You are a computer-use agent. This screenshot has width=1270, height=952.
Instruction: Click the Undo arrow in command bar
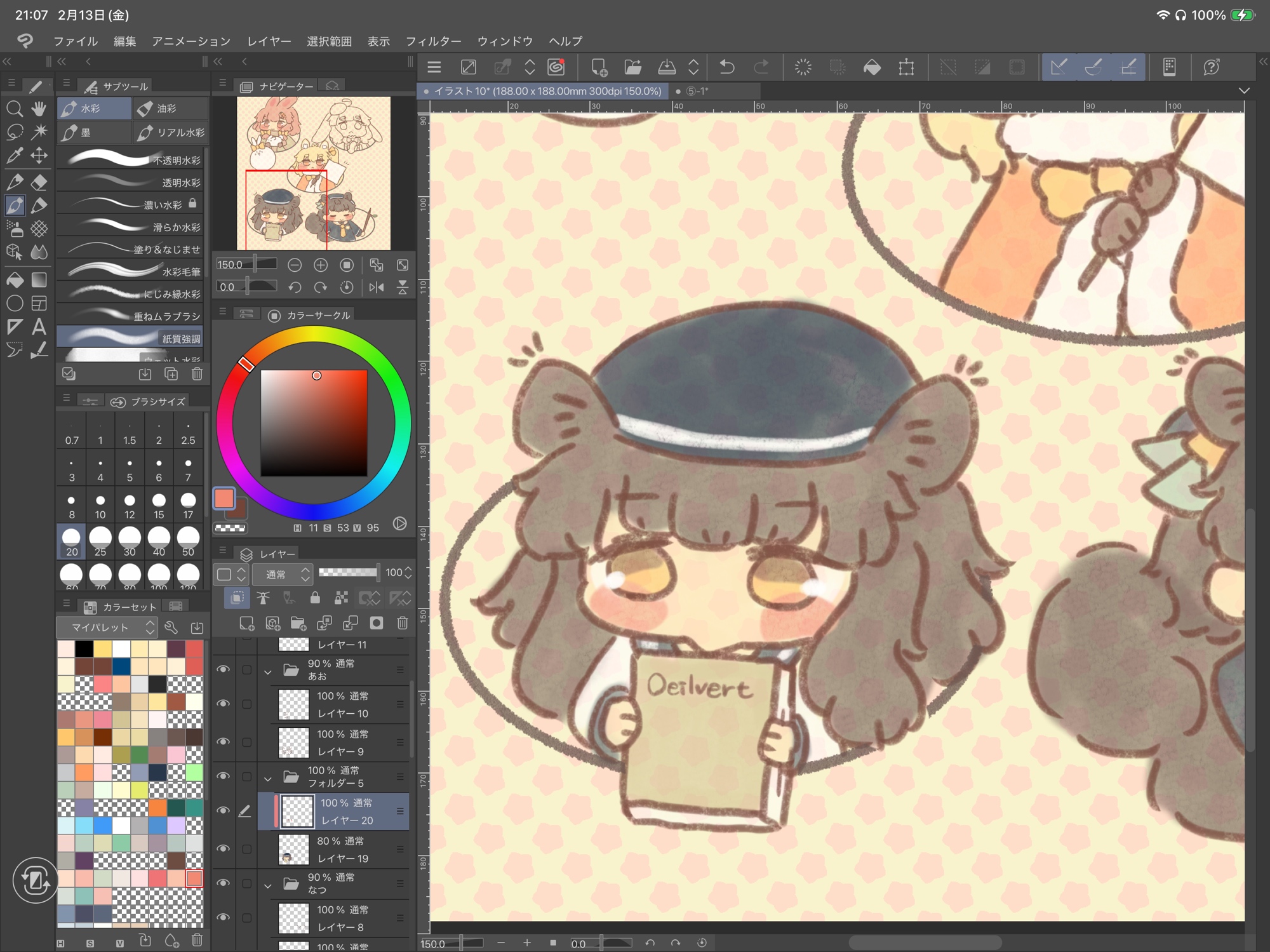click(727, 67)
